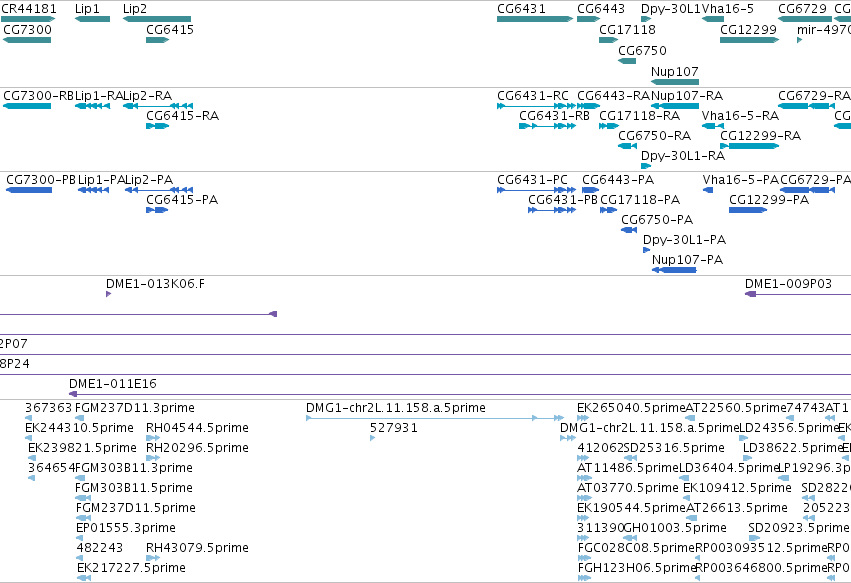This screenshot has width=851, height=583.
Task: Click EST SD20923.5prime
Action: (x=798, y=528)
